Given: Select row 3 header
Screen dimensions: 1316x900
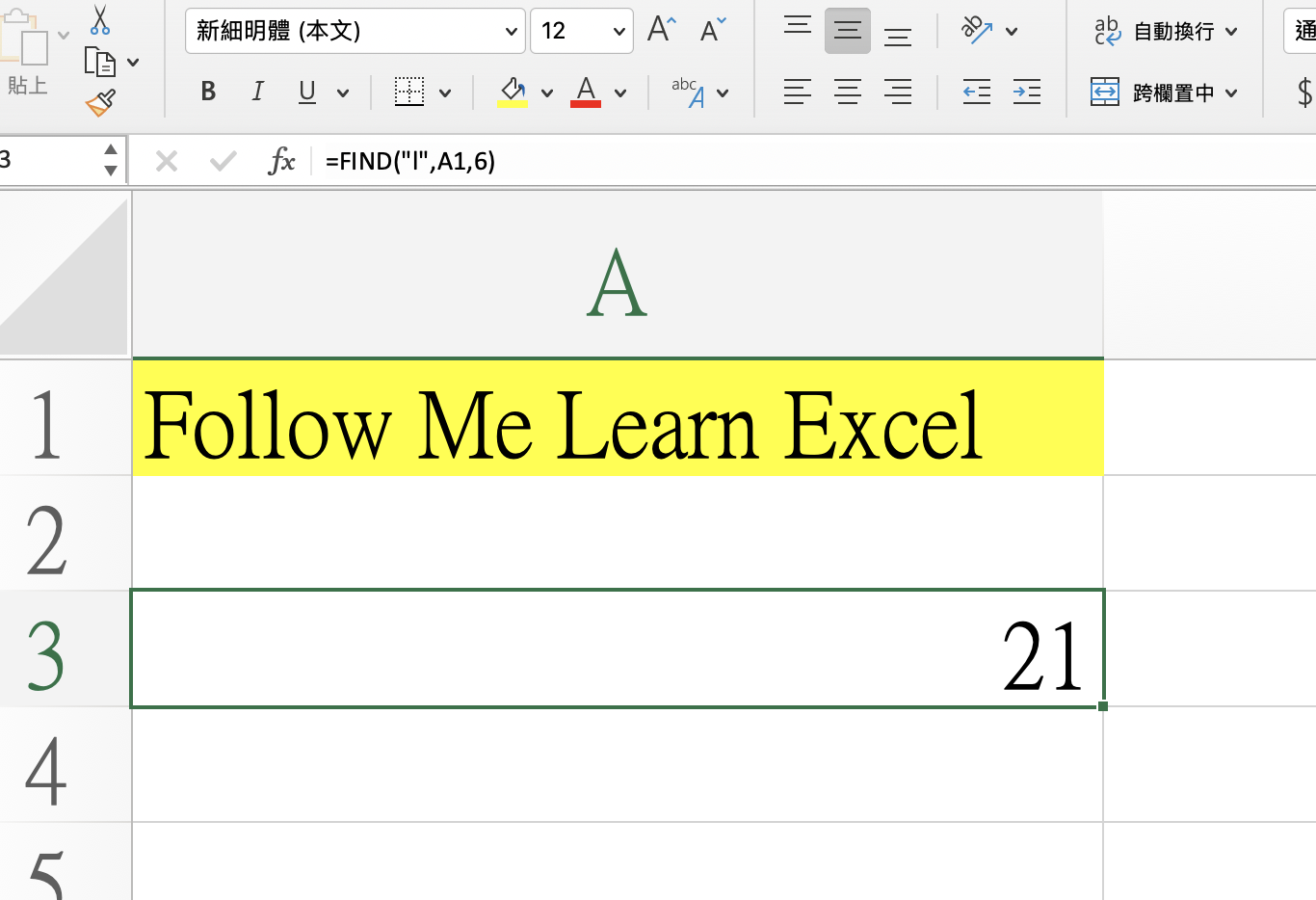Looking at the screenshot, I should point(65,649).
